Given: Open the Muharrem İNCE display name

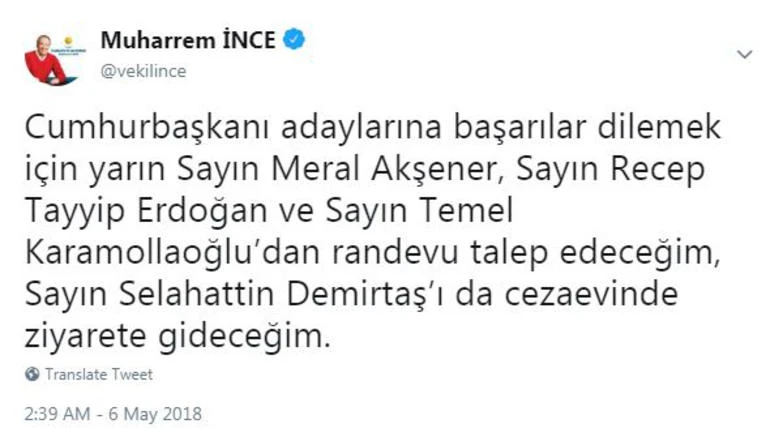Looking at the screenshot, I should (x=188, y=41).
